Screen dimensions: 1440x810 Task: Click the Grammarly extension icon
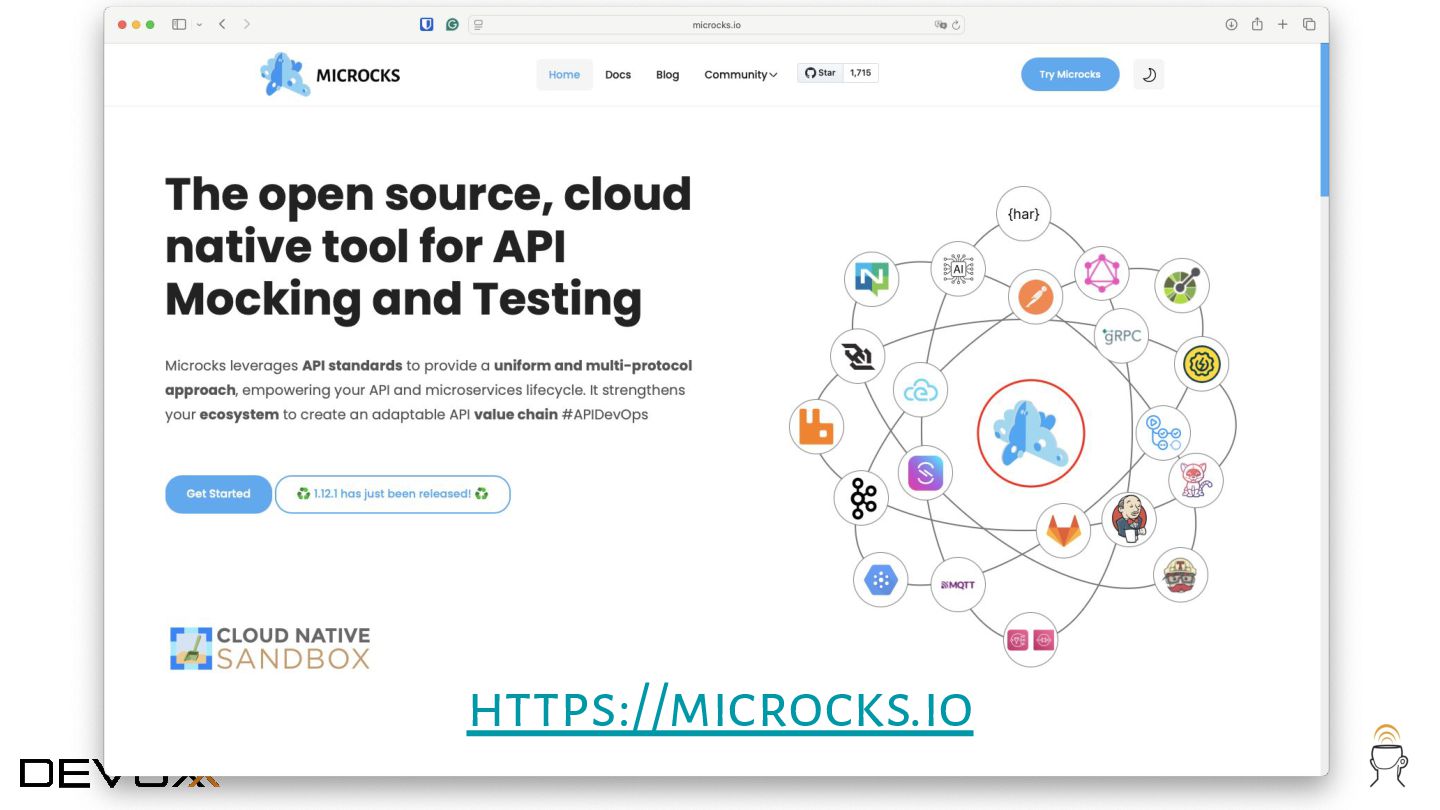pyautogui.click(x=453, y=24)
